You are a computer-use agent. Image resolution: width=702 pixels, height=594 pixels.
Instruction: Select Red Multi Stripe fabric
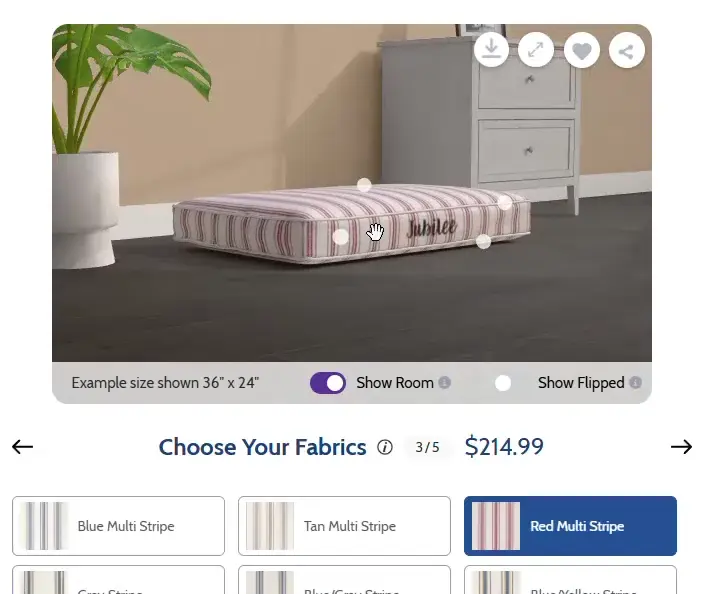coord(570,526)
